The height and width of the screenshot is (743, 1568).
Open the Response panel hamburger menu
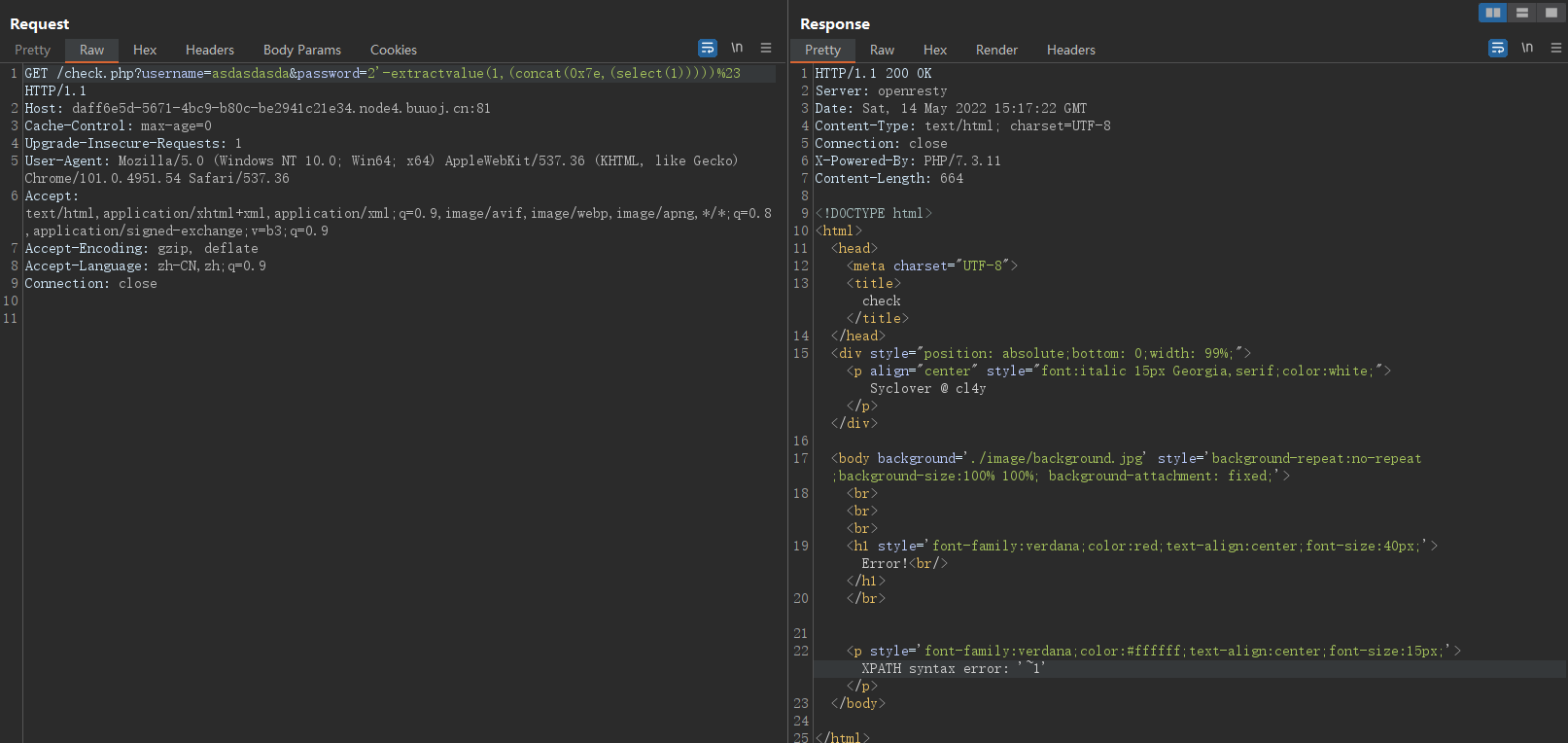click(x=1556, y=48)
